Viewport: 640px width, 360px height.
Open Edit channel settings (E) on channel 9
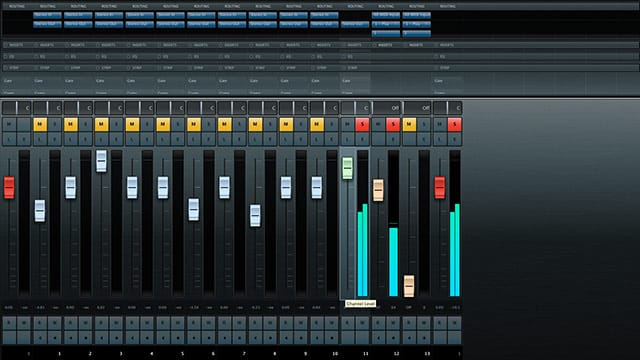(301, 139)
